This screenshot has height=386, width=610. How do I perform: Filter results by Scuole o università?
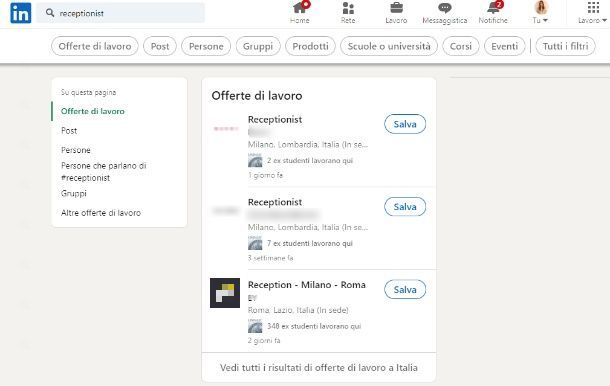[389, 46]
